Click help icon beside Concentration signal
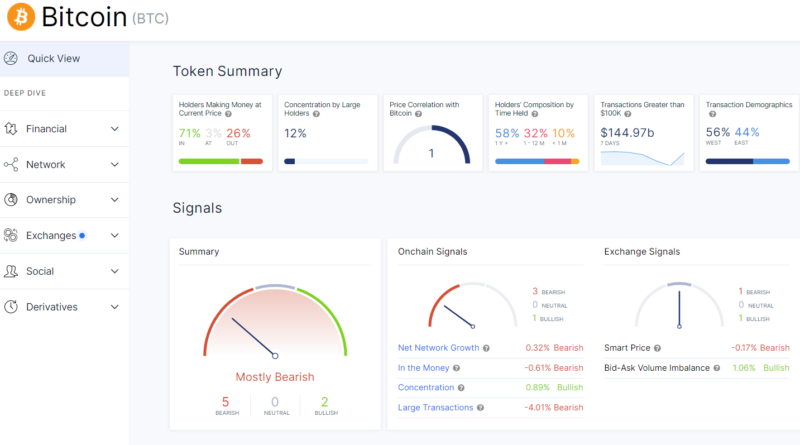The height and width of the screenshot is (445, 800). (x=461, y=388)
